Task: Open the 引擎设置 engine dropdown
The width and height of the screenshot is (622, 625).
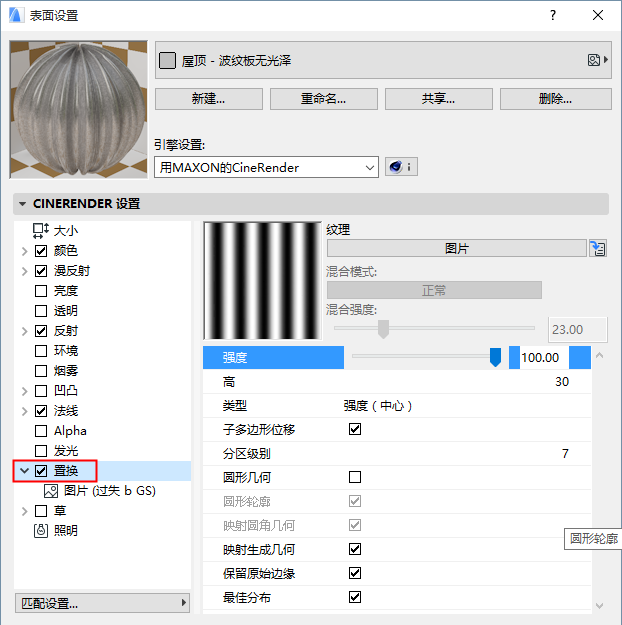Action: pyautogui.click(x=266, y=167)
